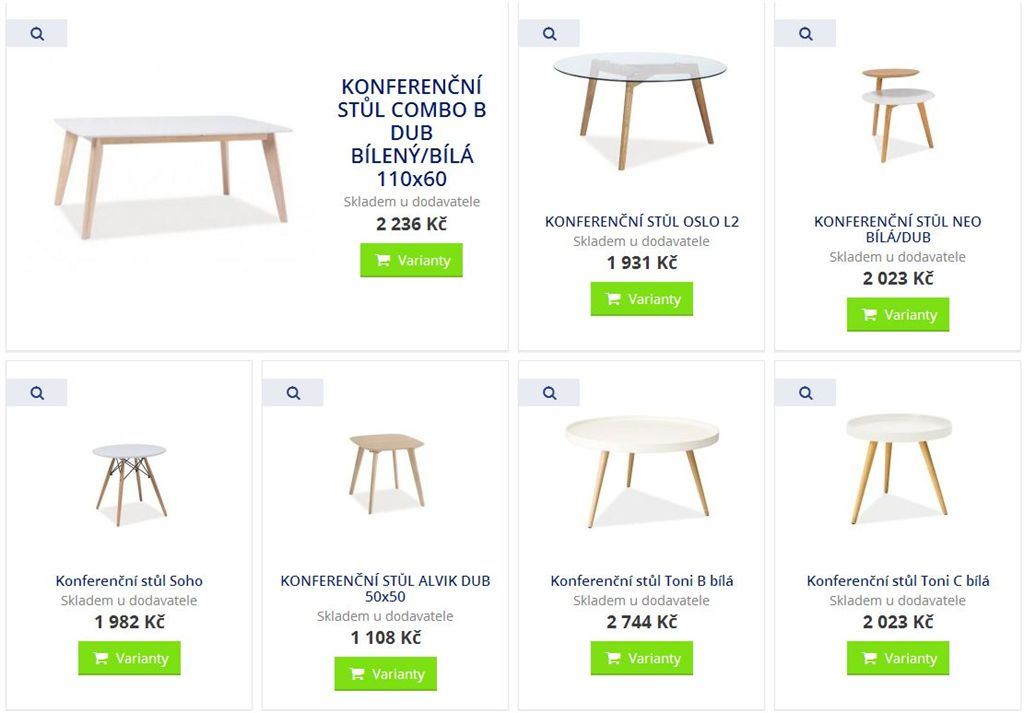Click Varianty button under Toni B bílá
This screenshot has height=713, width=1024.
point(641,658)
